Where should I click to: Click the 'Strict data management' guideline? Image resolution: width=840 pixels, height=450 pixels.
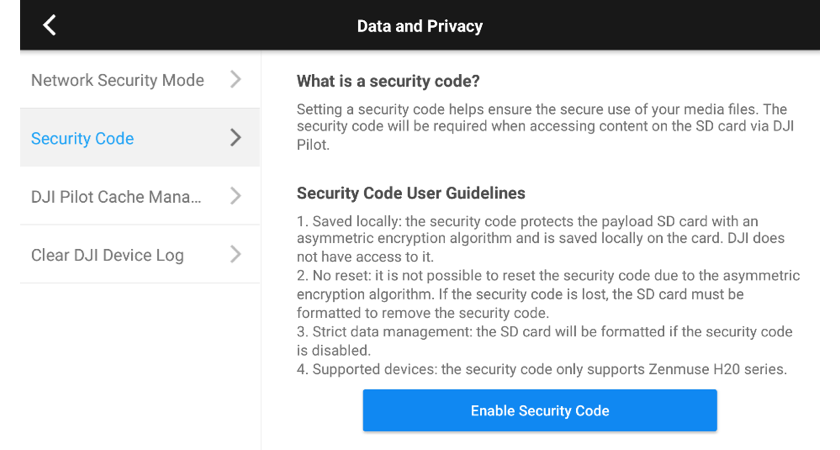coord(545,340)
